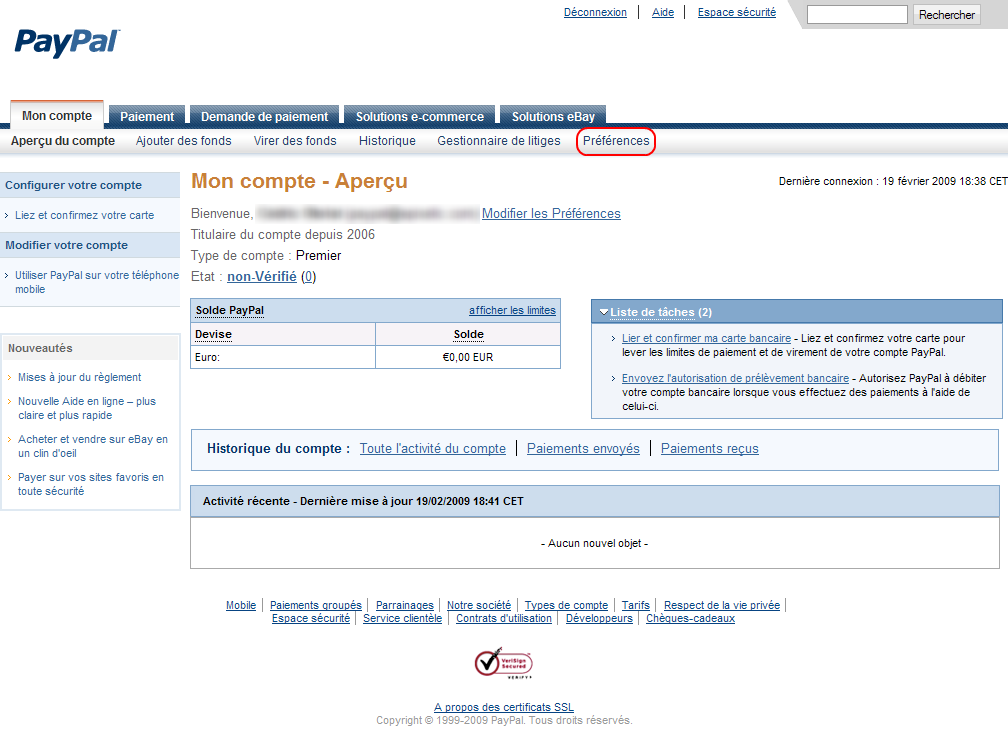Click the Aucun nouvel objet message
The width and height of the screenshot is (1008, 733).
[595, 543]
